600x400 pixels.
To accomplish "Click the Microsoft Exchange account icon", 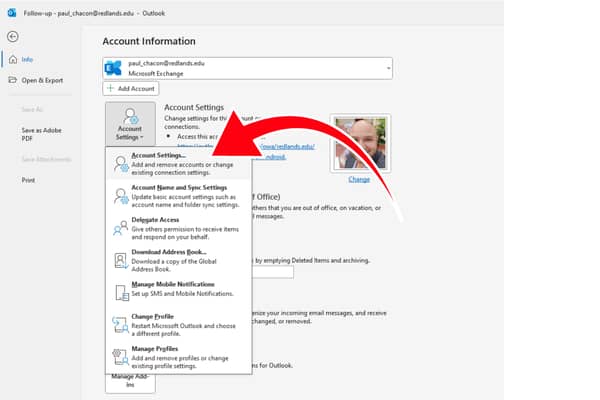I will 113,68.
